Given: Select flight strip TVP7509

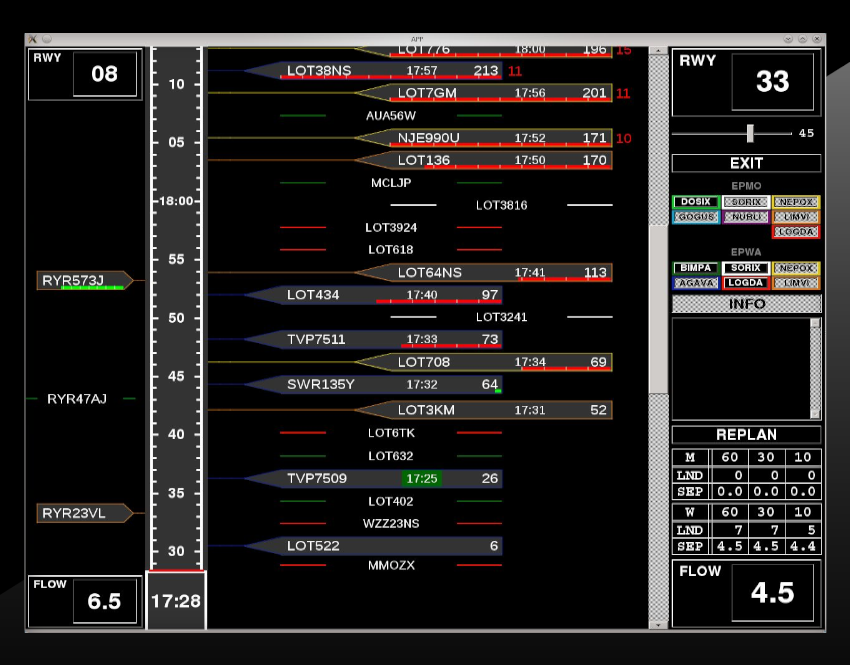Looking at the screenshot, I should (380, 479).
